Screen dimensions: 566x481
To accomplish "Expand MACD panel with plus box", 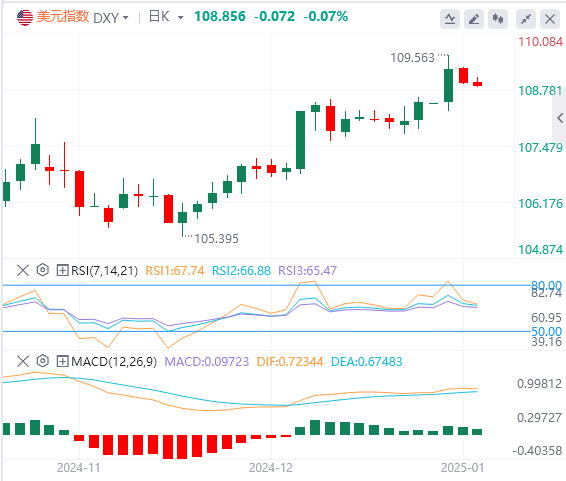I will pyautogui.click(x=62, y=361).
